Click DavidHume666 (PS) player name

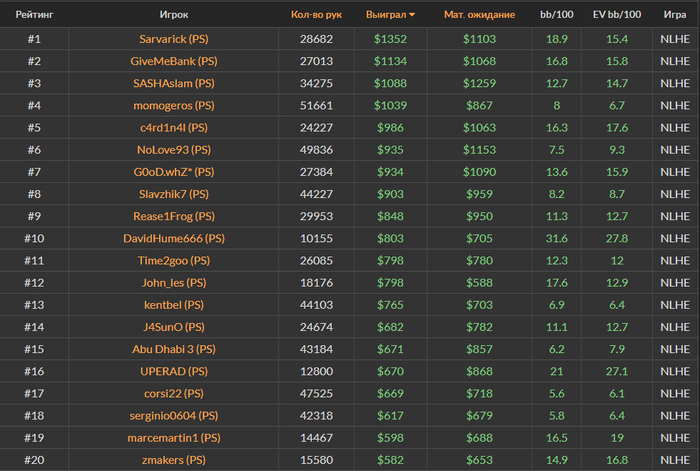[x=173, y=238]
